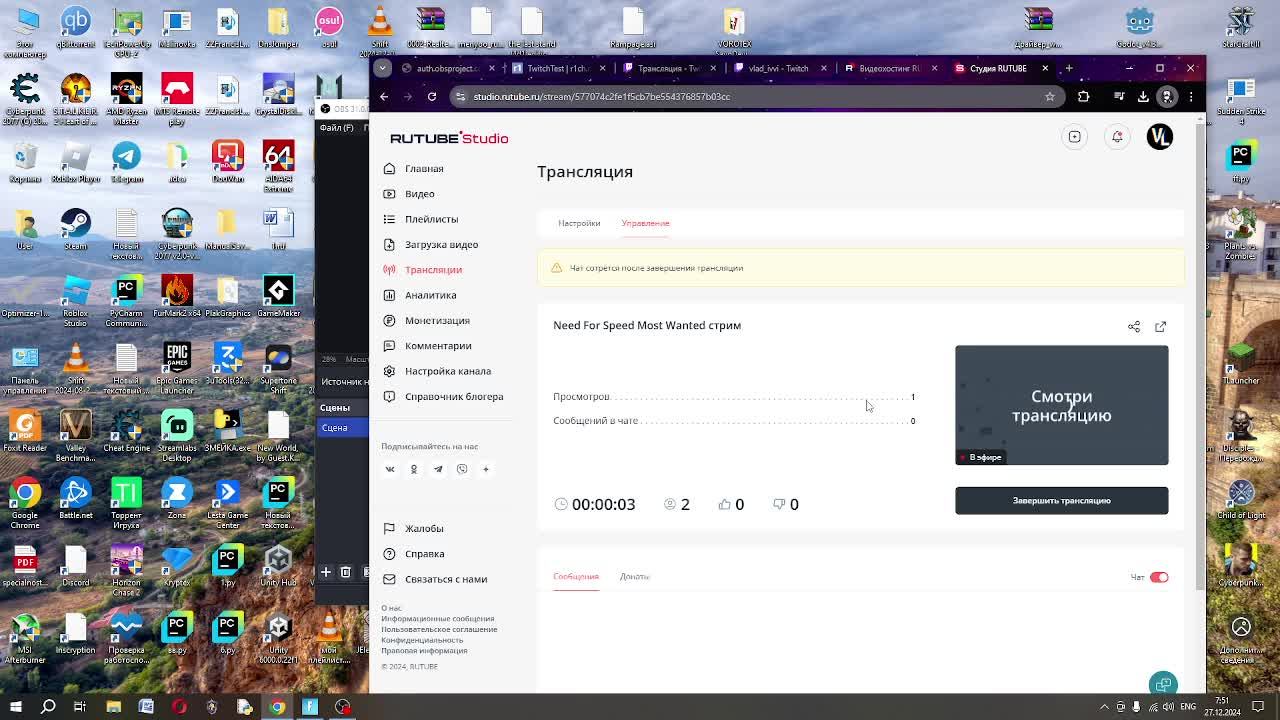This screenshot has width=1280, height=720.
Task: Switch to the Управление tab
Action: click(x=645, y=223)
